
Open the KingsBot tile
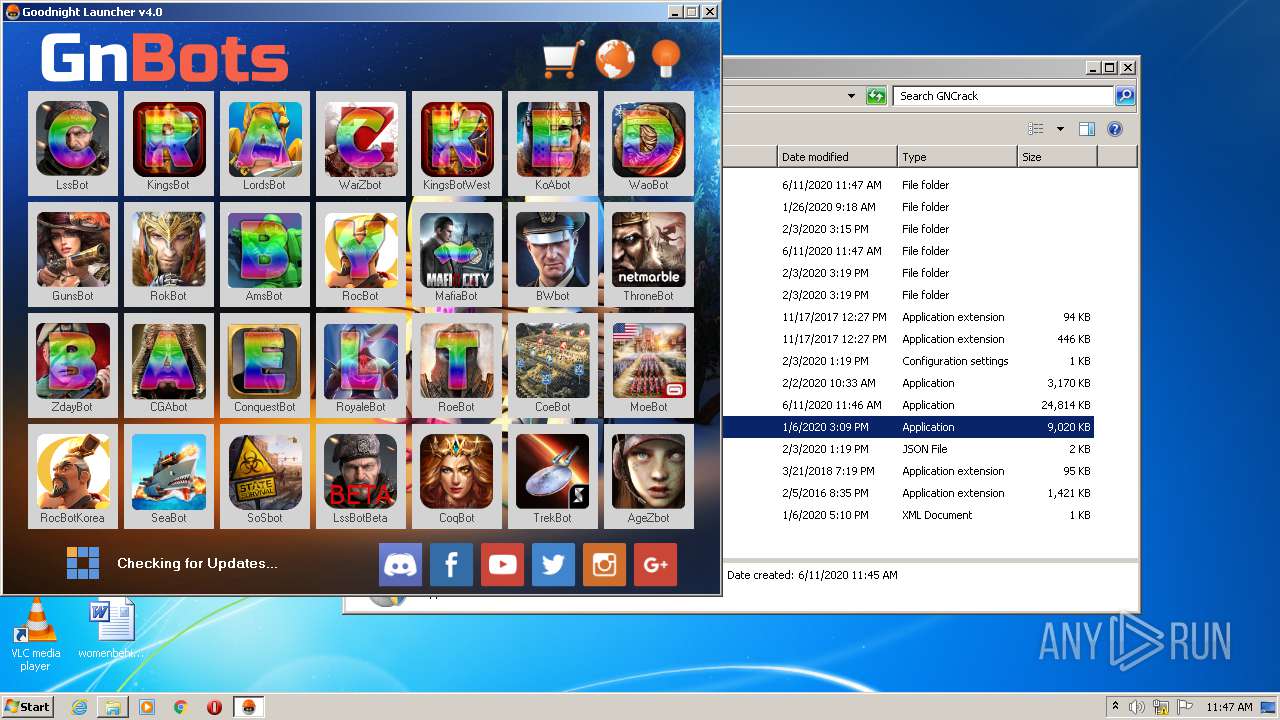tap(169, 143)
